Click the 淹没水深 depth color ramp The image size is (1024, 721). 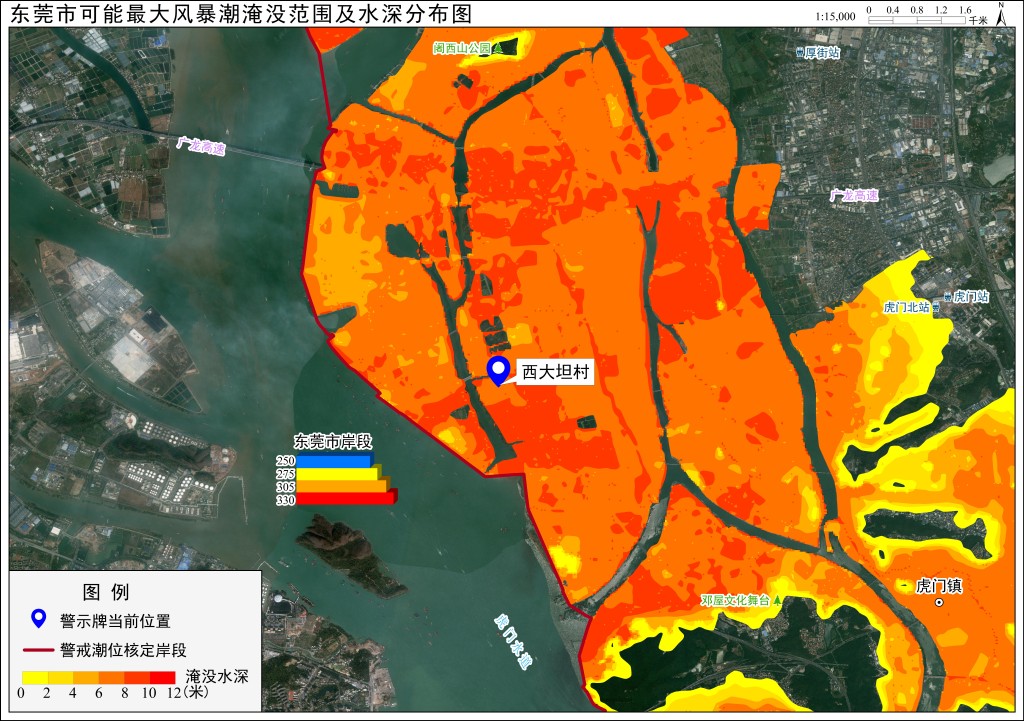coord(99,678)
